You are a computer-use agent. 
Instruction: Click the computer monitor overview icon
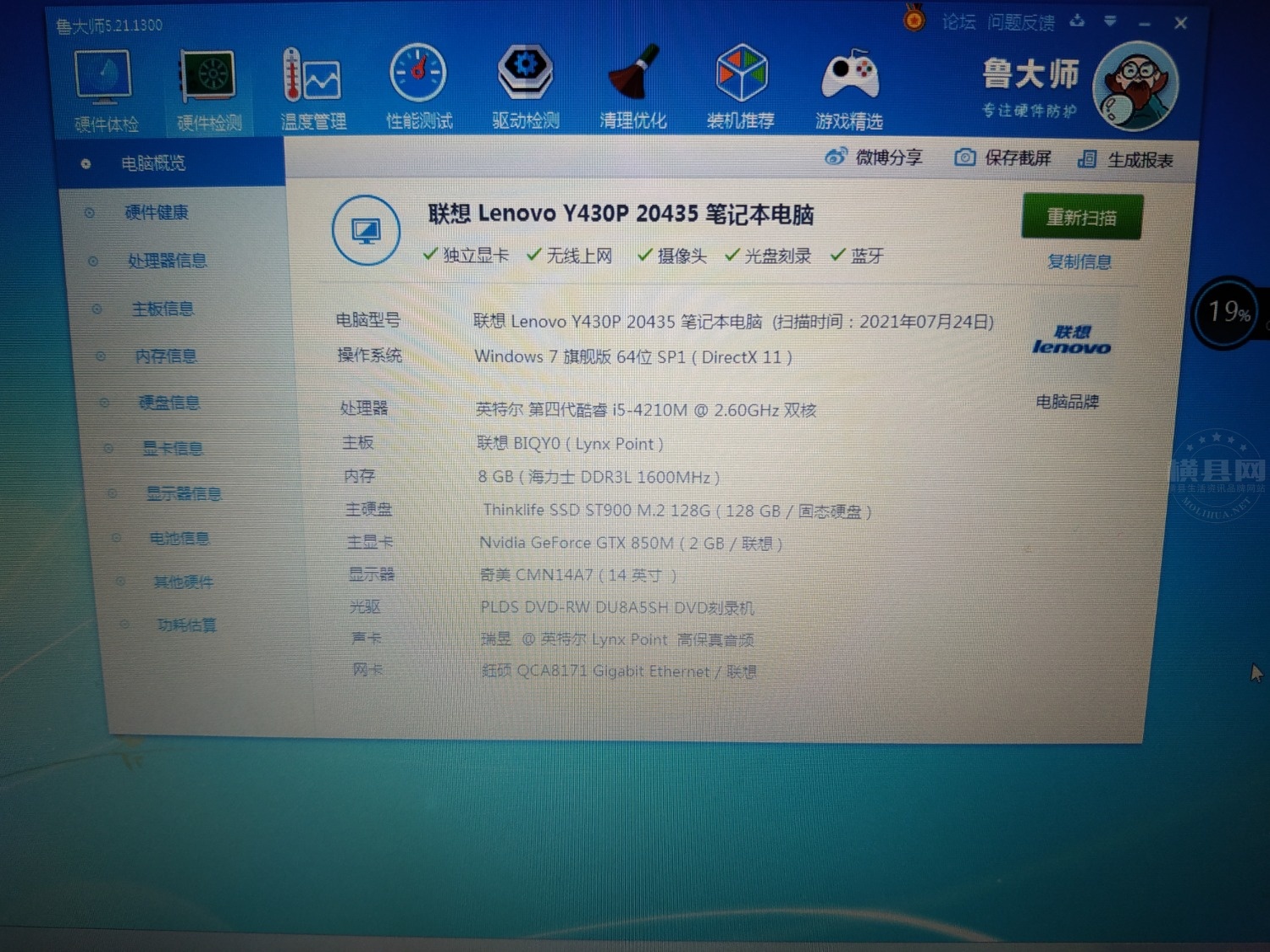(366, 230)
